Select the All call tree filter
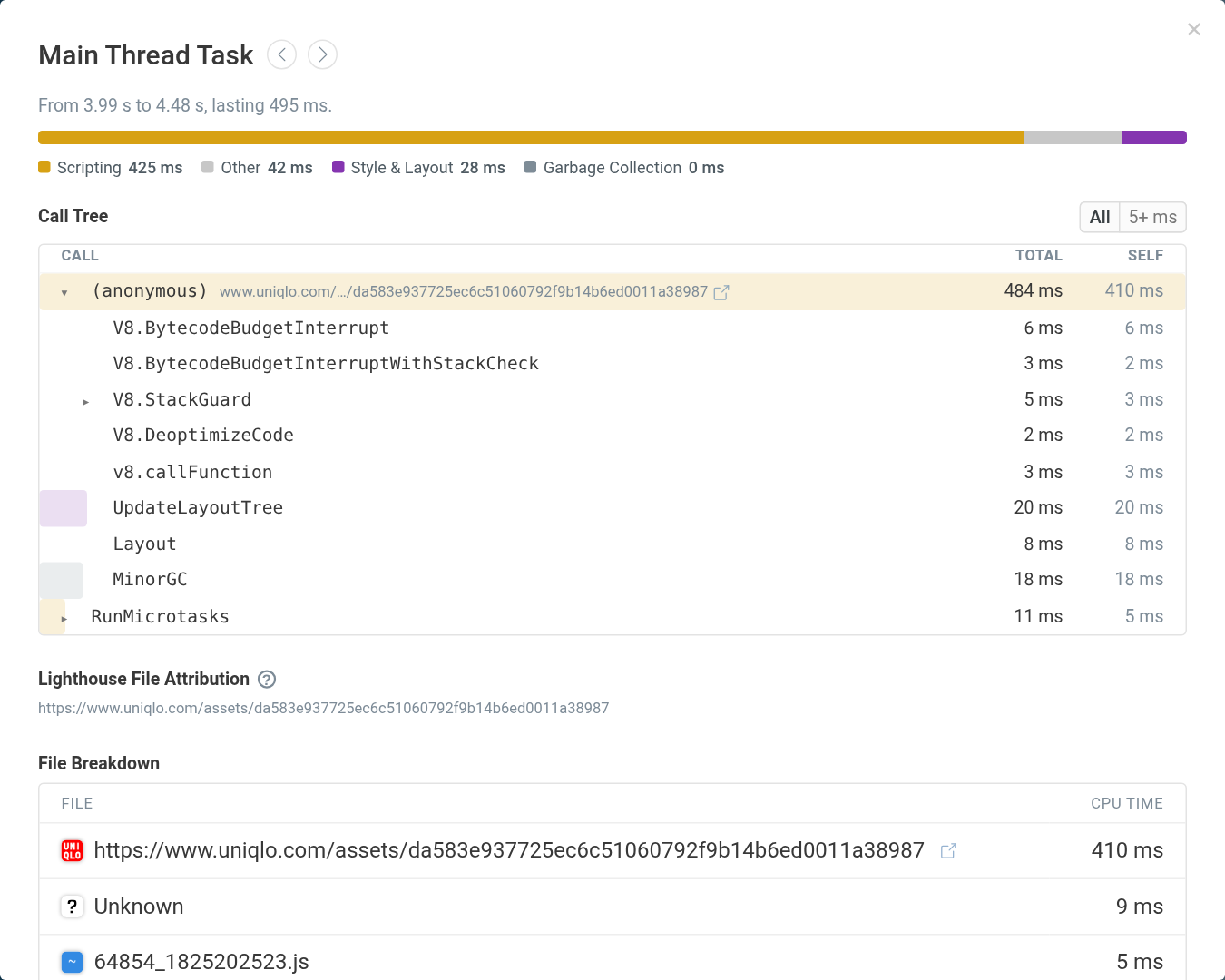Viewport: 1225px width, 980px height. coord(1100,217)
